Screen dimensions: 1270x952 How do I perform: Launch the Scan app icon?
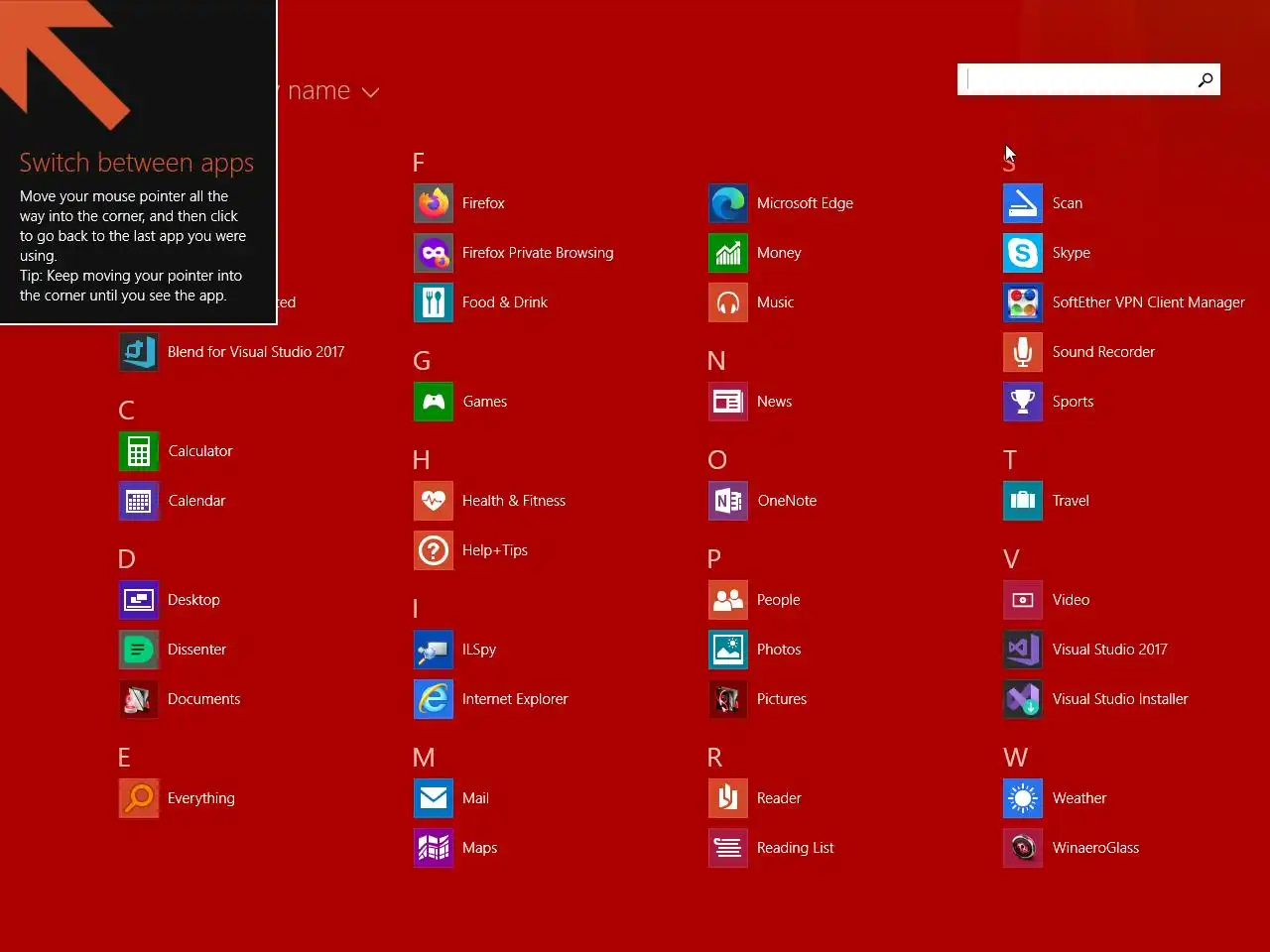[1023, 203]
